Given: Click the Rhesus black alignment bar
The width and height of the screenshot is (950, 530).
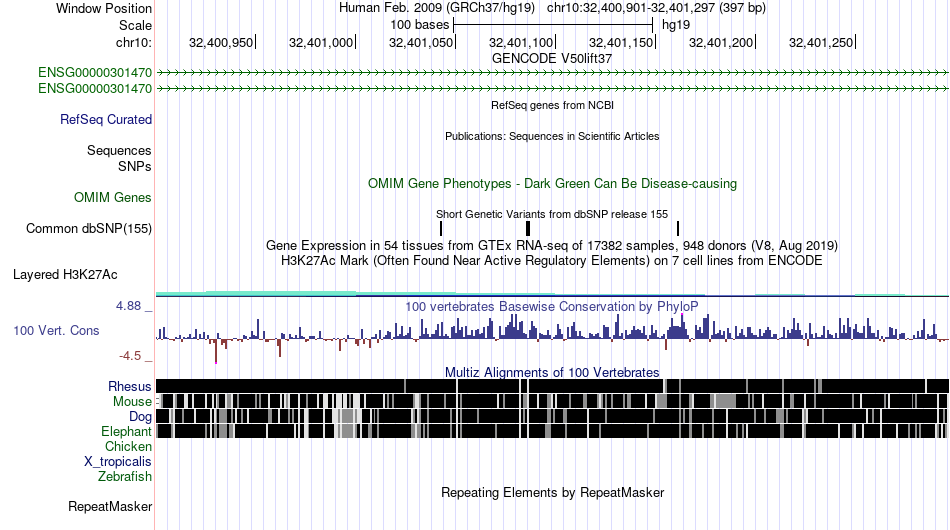Looking at the screenshot, I should (x=552, y=386).
